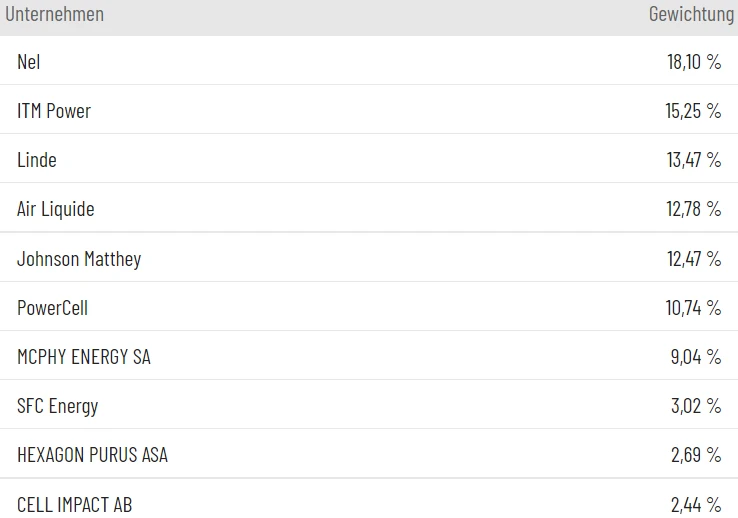Click the 18,10 % weighting value
Screen dimensions: 738x518
tap(694, 62)
